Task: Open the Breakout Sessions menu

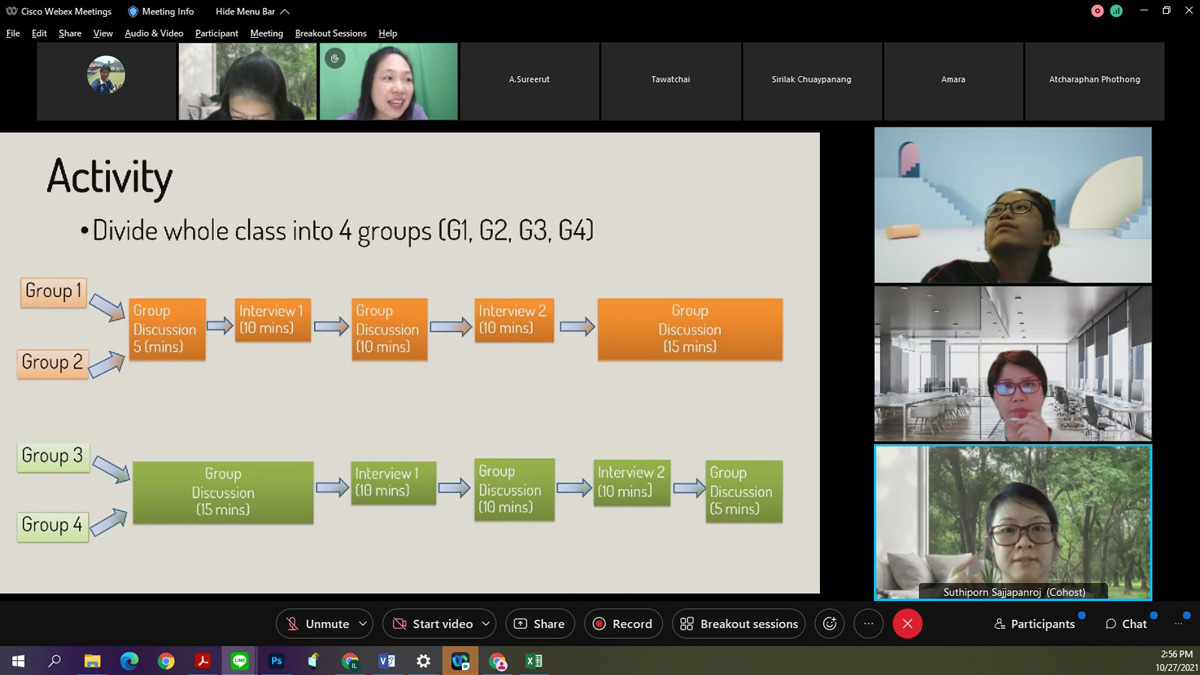Action: pyautogui.click(x=330, y=33)
